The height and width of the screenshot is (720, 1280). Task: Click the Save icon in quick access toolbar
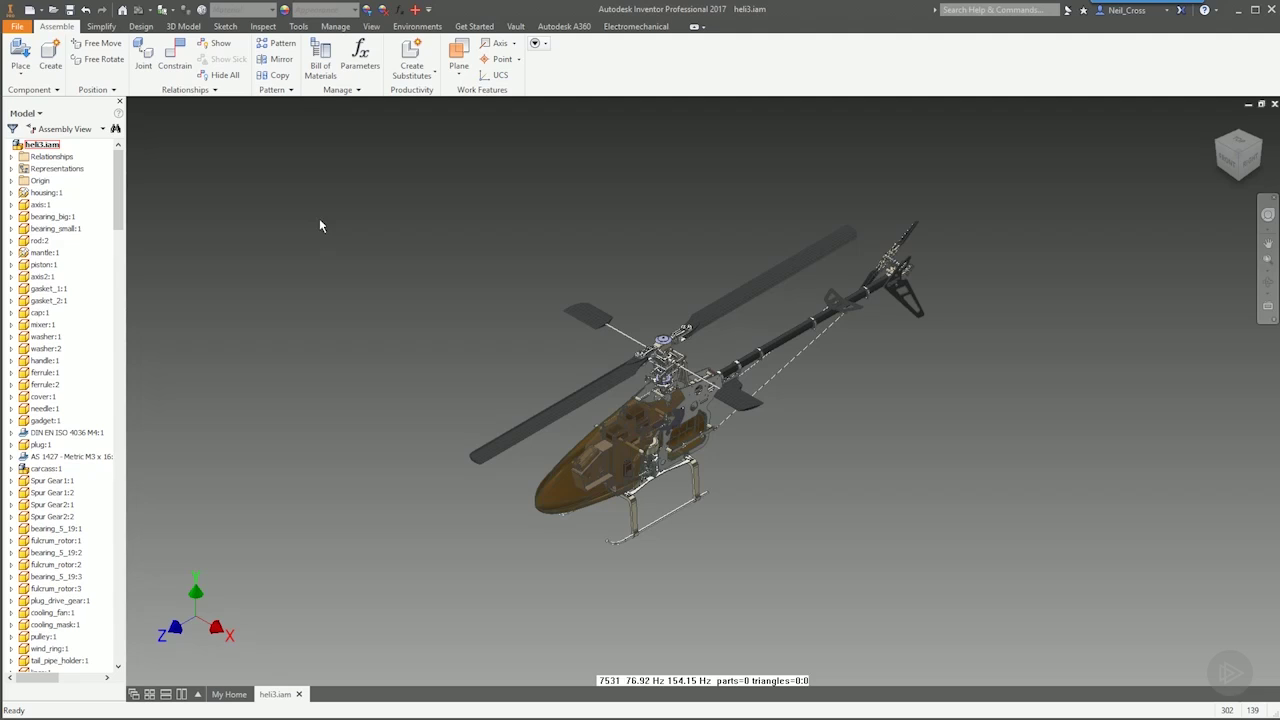click(x=69, y=10)
